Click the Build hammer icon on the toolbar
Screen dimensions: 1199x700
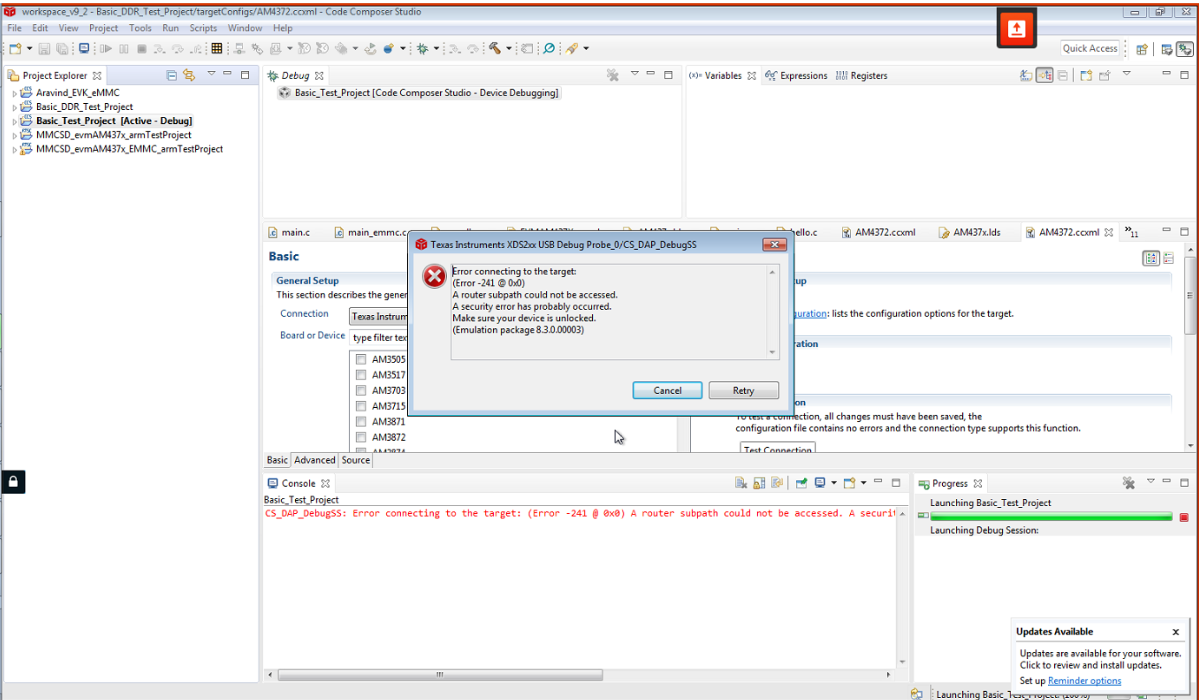(x=494, y=48)
